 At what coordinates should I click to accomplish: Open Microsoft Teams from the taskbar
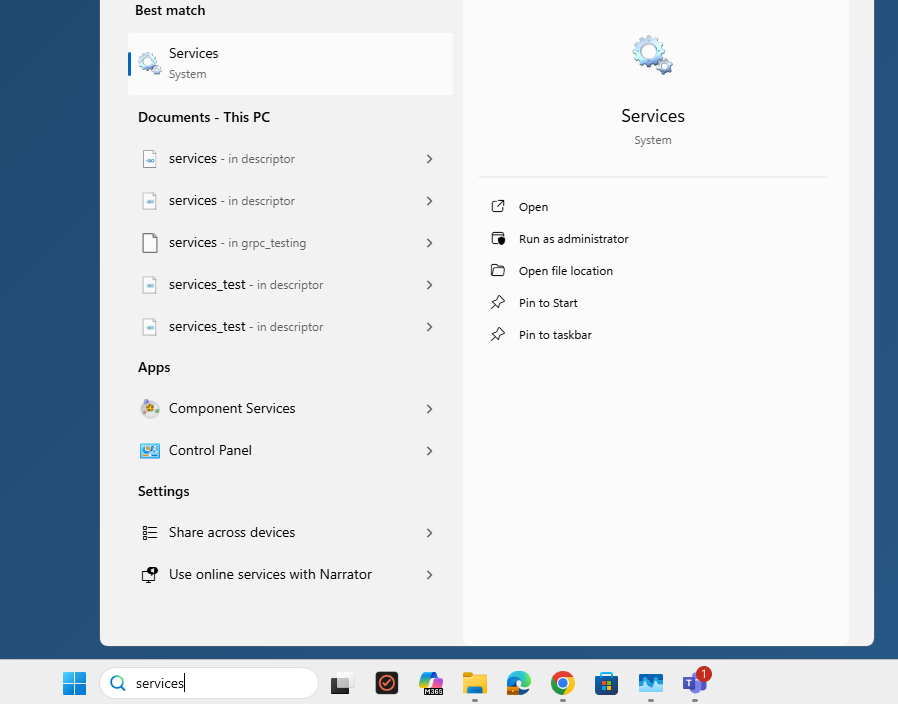pos(695,683)
